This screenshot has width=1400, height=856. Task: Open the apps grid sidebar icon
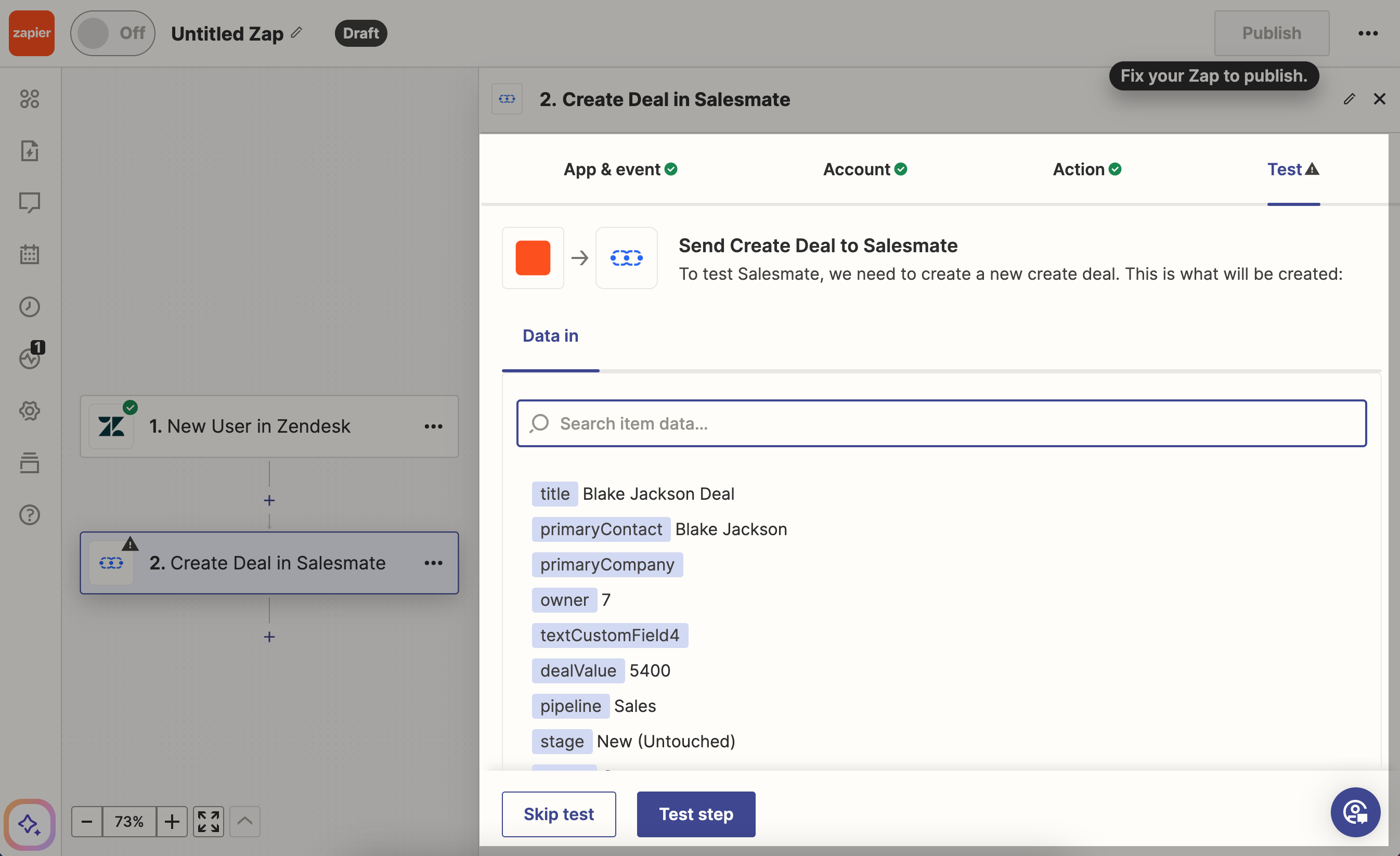(x=30, y=99)
